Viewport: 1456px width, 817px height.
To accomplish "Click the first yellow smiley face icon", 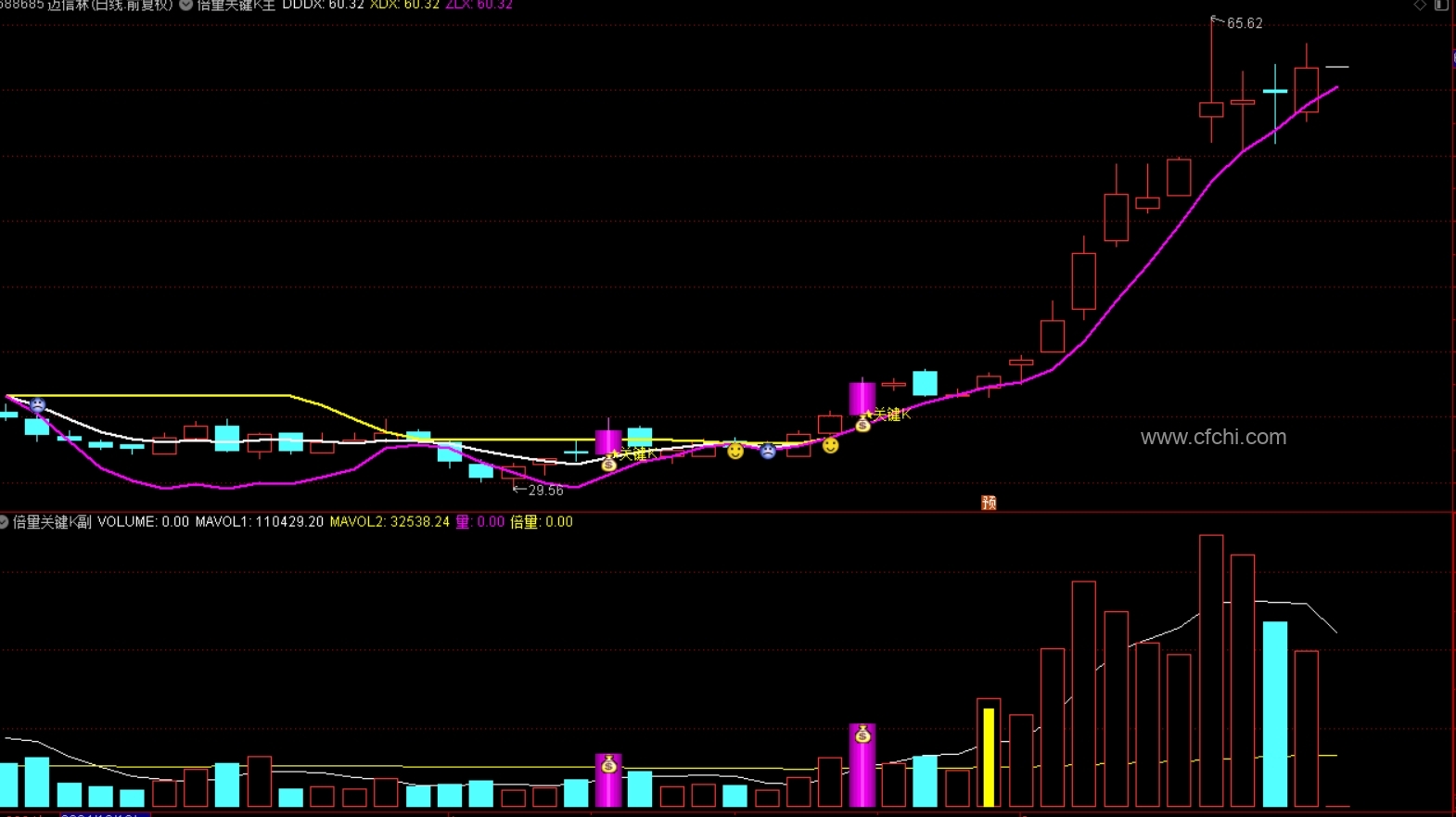I will 735,451.
